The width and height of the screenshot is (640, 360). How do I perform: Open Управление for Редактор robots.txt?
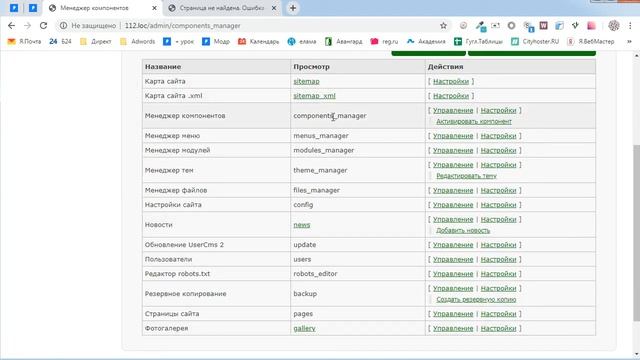453,273
